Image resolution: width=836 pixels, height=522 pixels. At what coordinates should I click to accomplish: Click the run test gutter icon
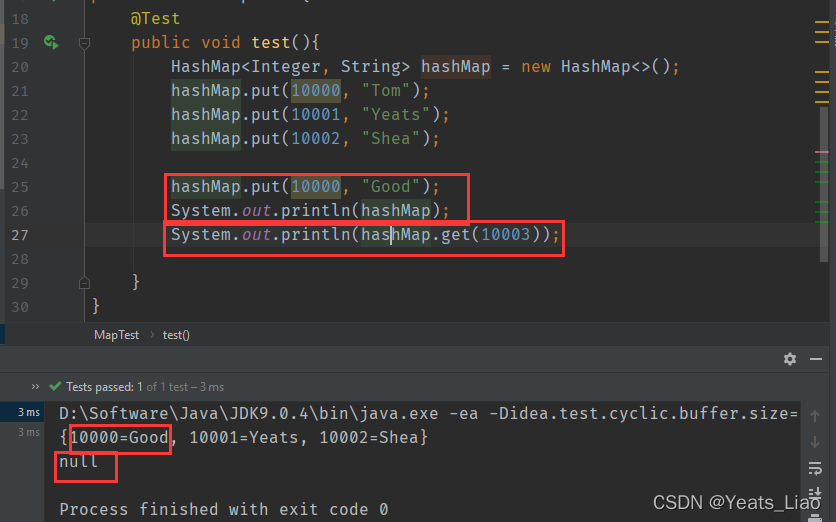[x=50, y=43]
